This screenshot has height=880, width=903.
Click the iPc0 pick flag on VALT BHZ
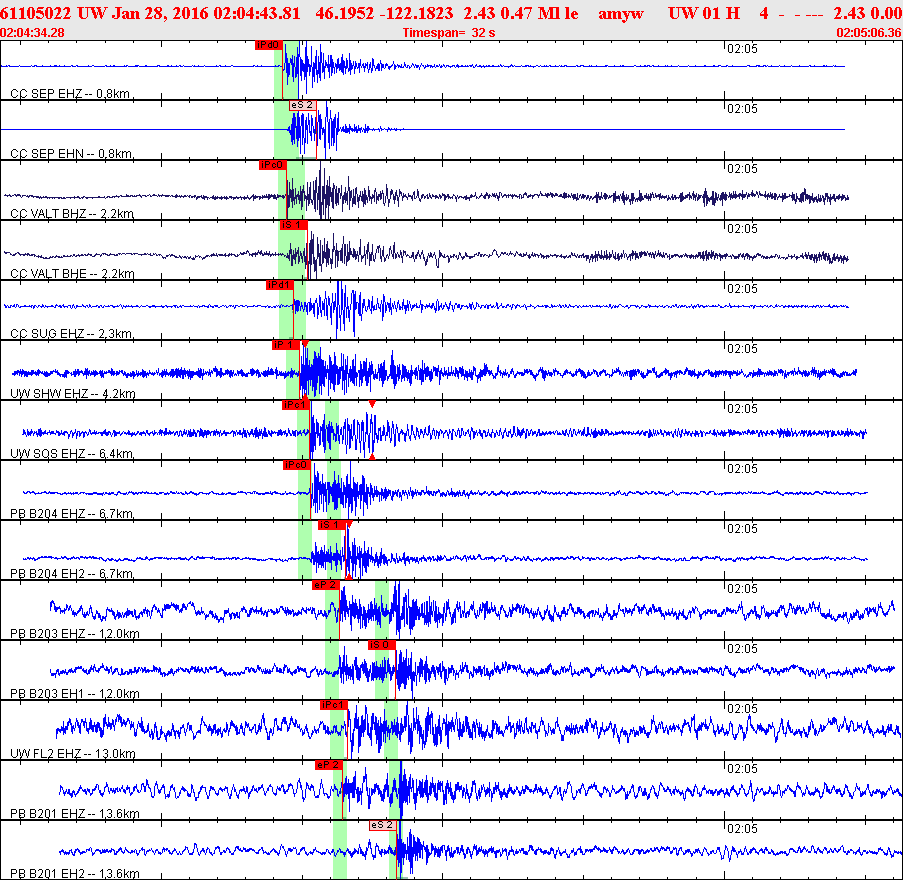tap(272, 165)
